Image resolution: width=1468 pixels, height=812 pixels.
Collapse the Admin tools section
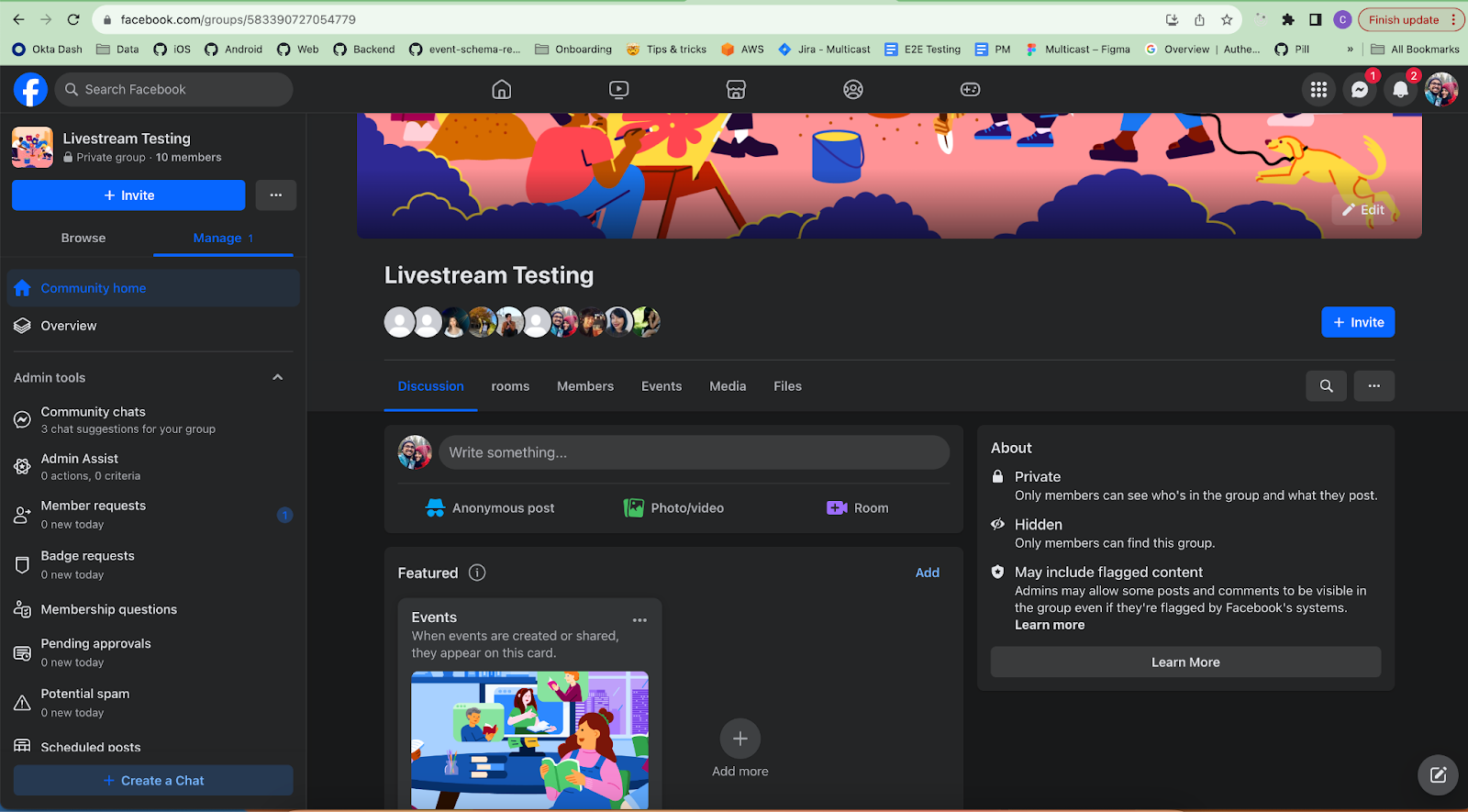coord(277,378)
